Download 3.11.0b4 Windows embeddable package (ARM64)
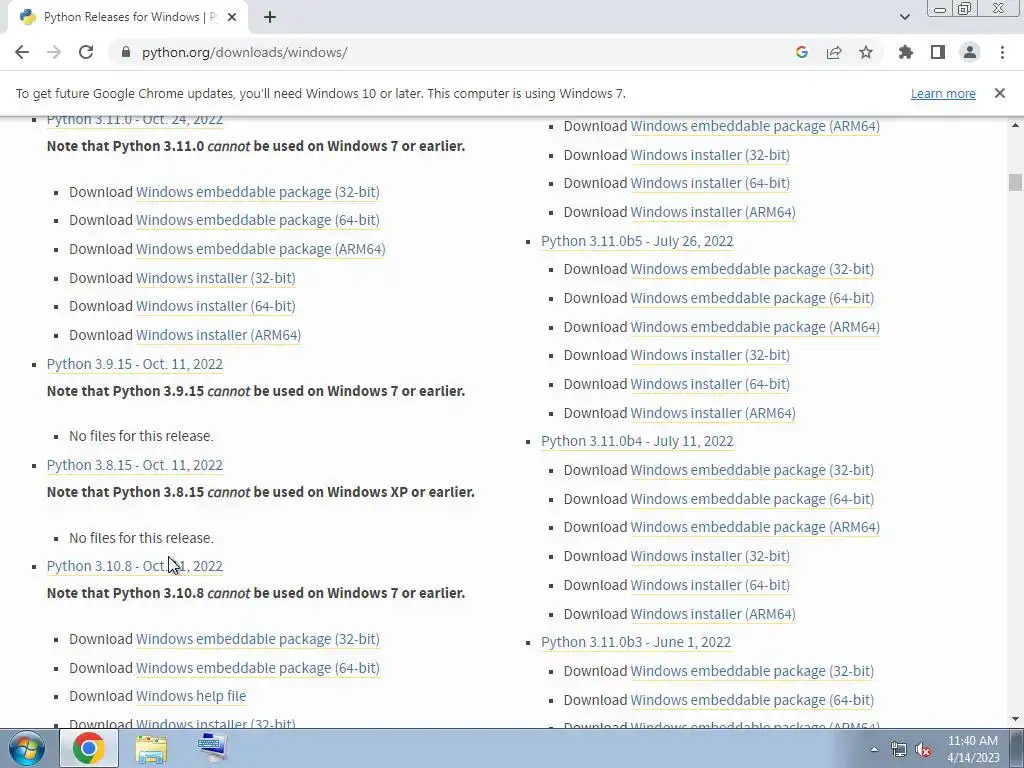Screen dimensions: 1024x768 click(x=755, y=527)
